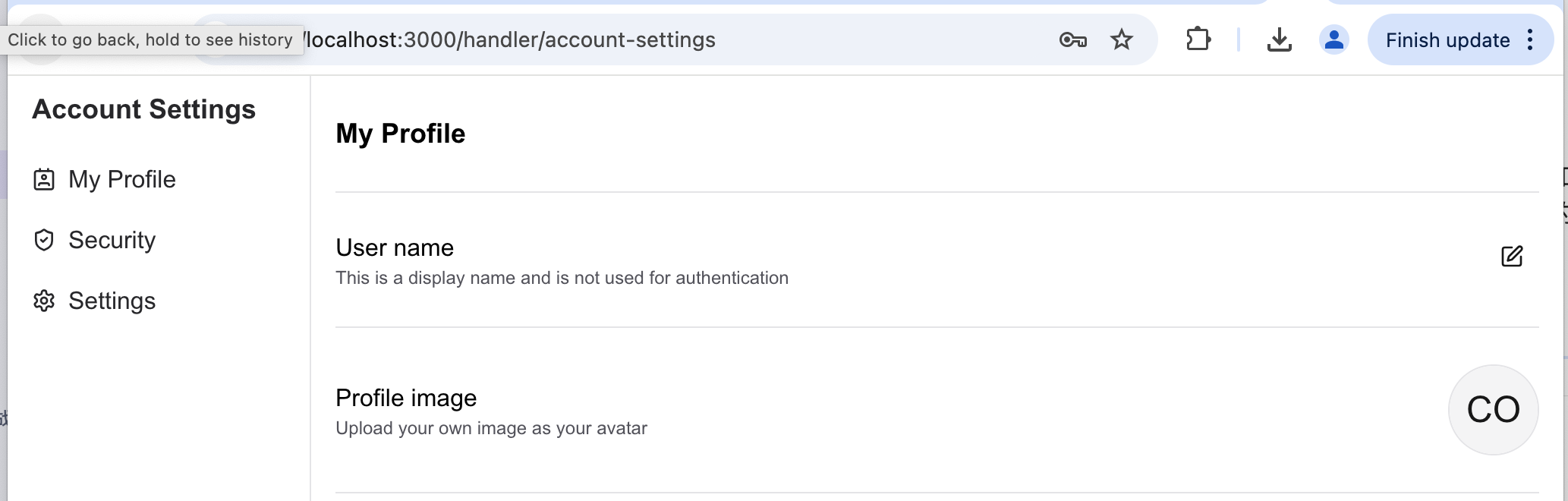Bookmark this page with the star icon

point(1121,39)
